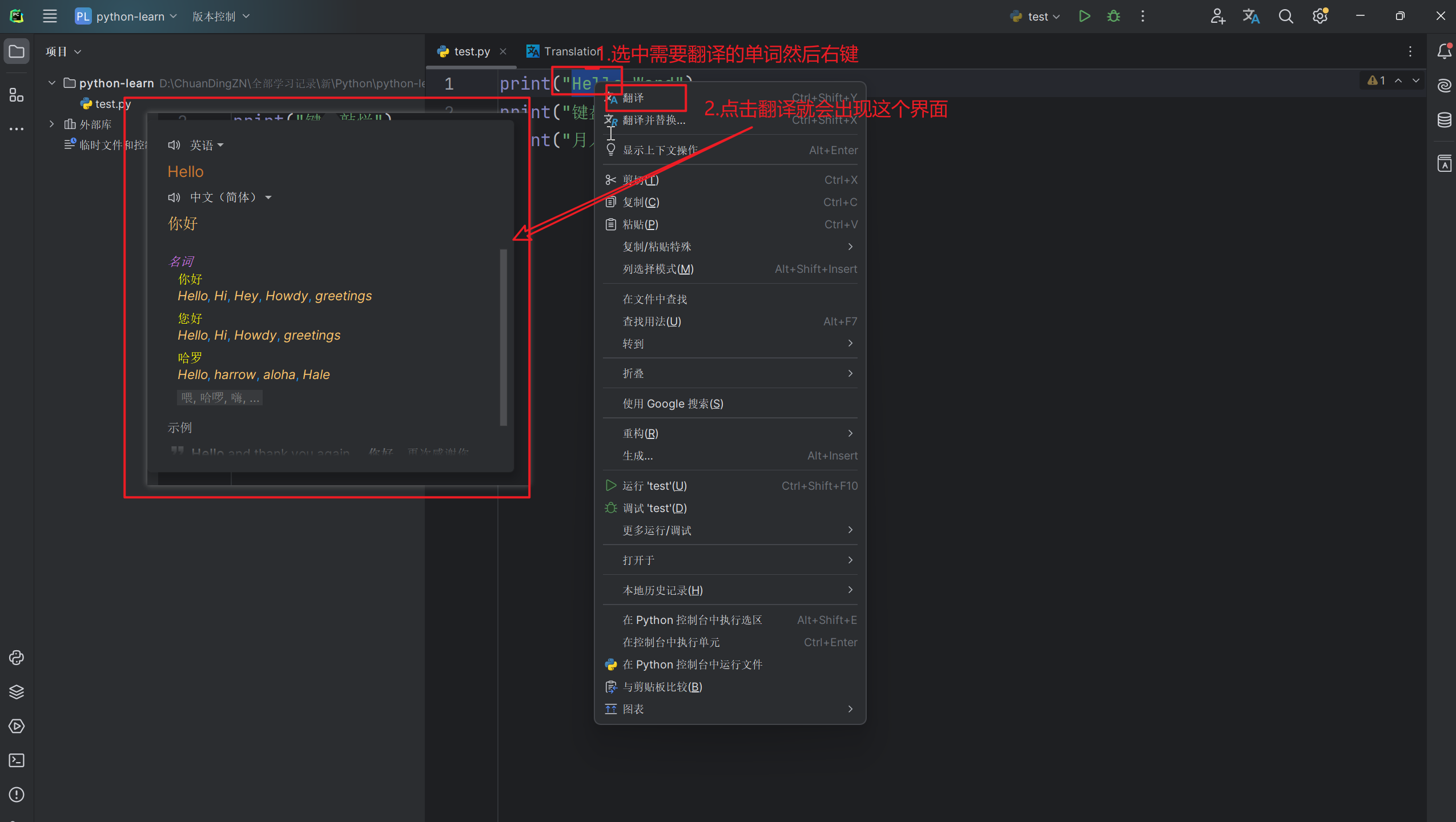This screenshot has height=822, width=1456.
Task: Choose 翻译并替换 from the context menu
Action: tap(654, 120)
